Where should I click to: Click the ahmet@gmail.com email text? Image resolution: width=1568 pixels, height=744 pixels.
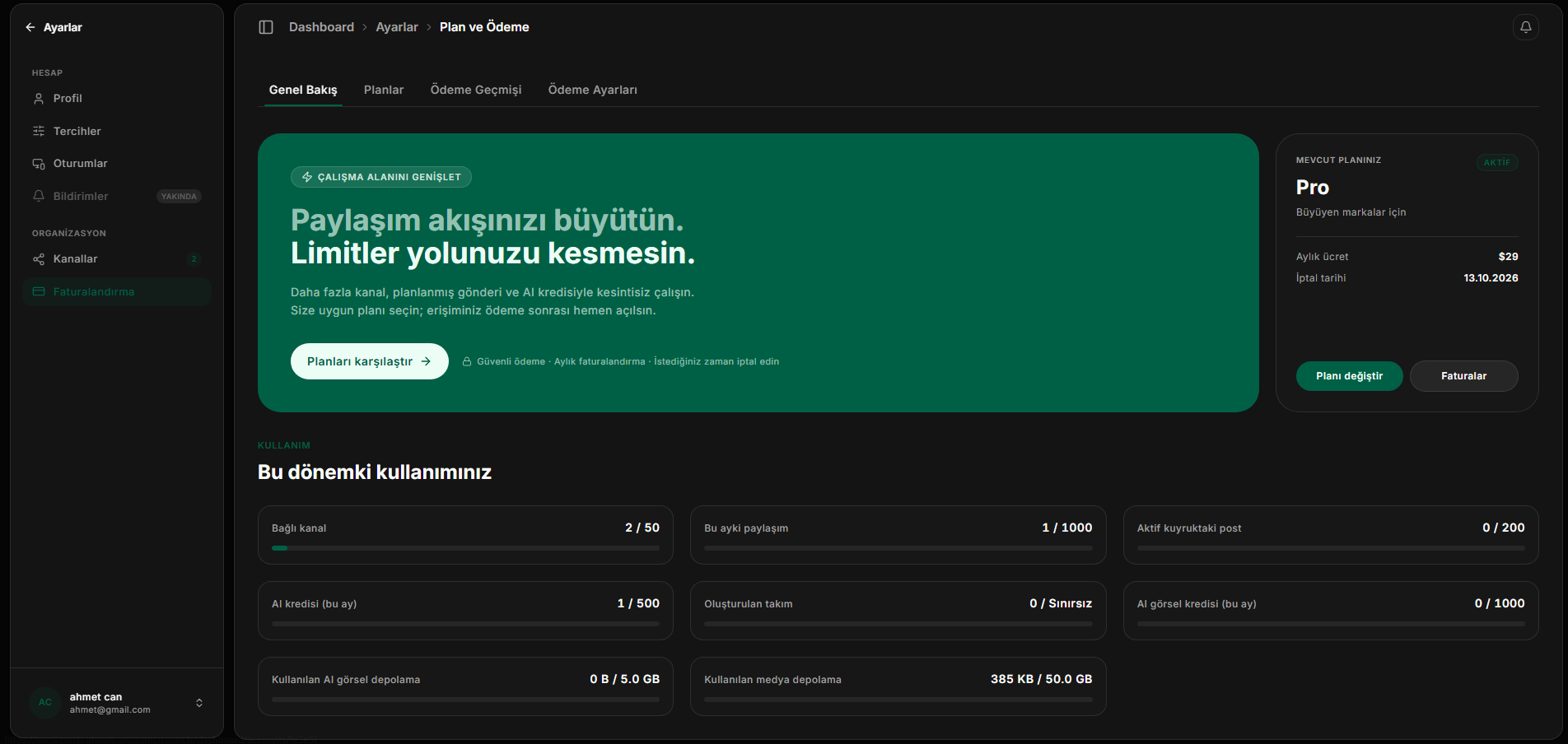point(110,710)
